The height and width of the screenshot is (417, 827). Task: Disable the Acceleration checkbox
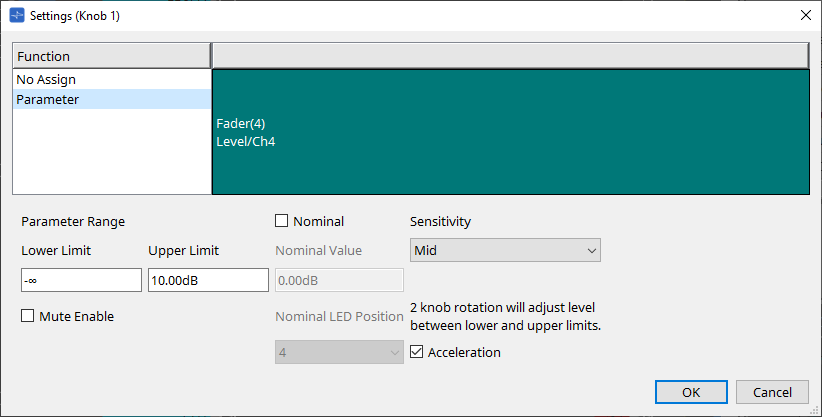418,352
